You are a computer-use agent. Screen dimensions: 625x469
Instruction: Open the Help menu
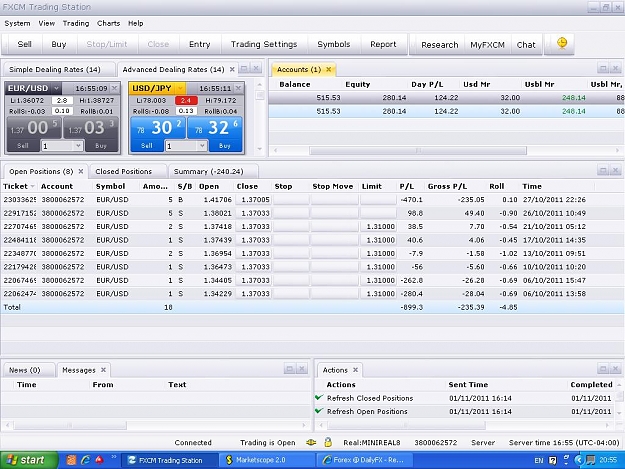[x=136, y=24]
